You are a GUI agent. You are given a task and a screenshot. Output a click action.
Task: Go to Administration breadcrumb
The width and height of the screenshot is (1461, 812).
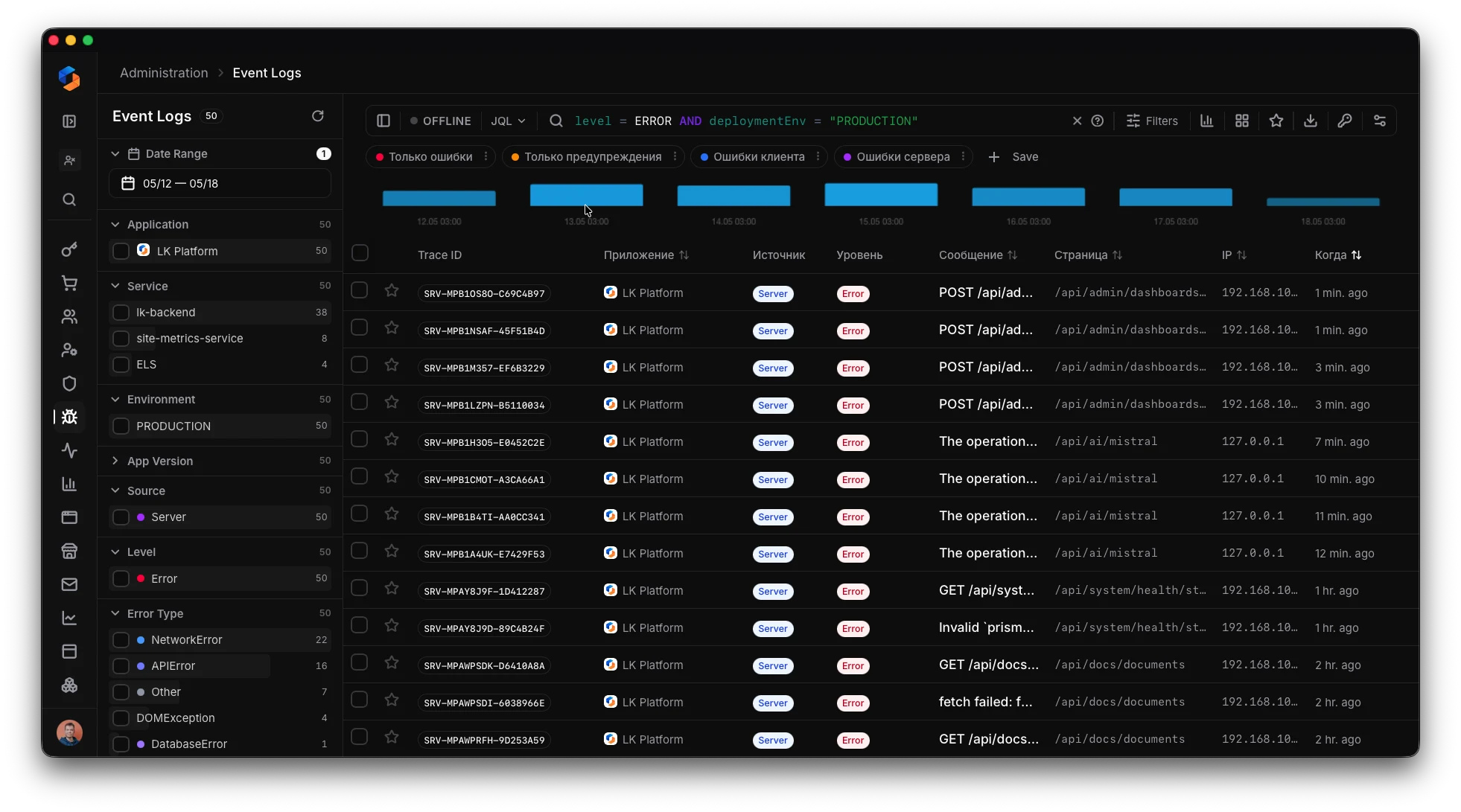pos(164,73)
